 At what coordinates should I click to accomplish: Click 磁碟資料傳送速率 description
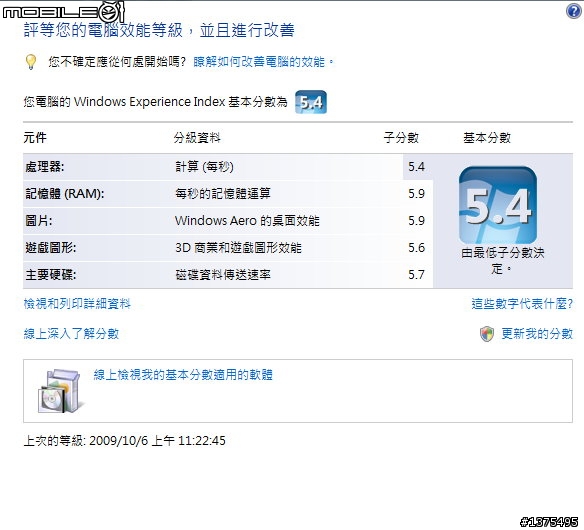[x=223, y=275]
